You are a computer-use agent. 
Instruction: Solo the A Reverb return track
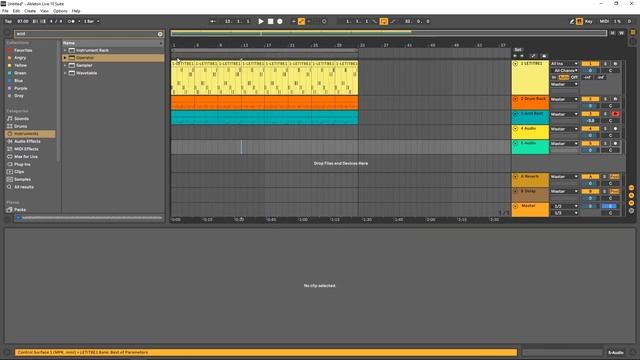point(605,177)
